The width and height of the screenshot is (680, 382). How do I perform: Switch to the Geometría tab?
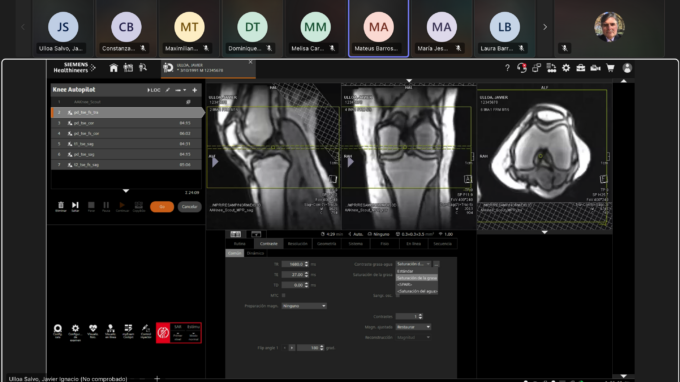click(327, 244)
